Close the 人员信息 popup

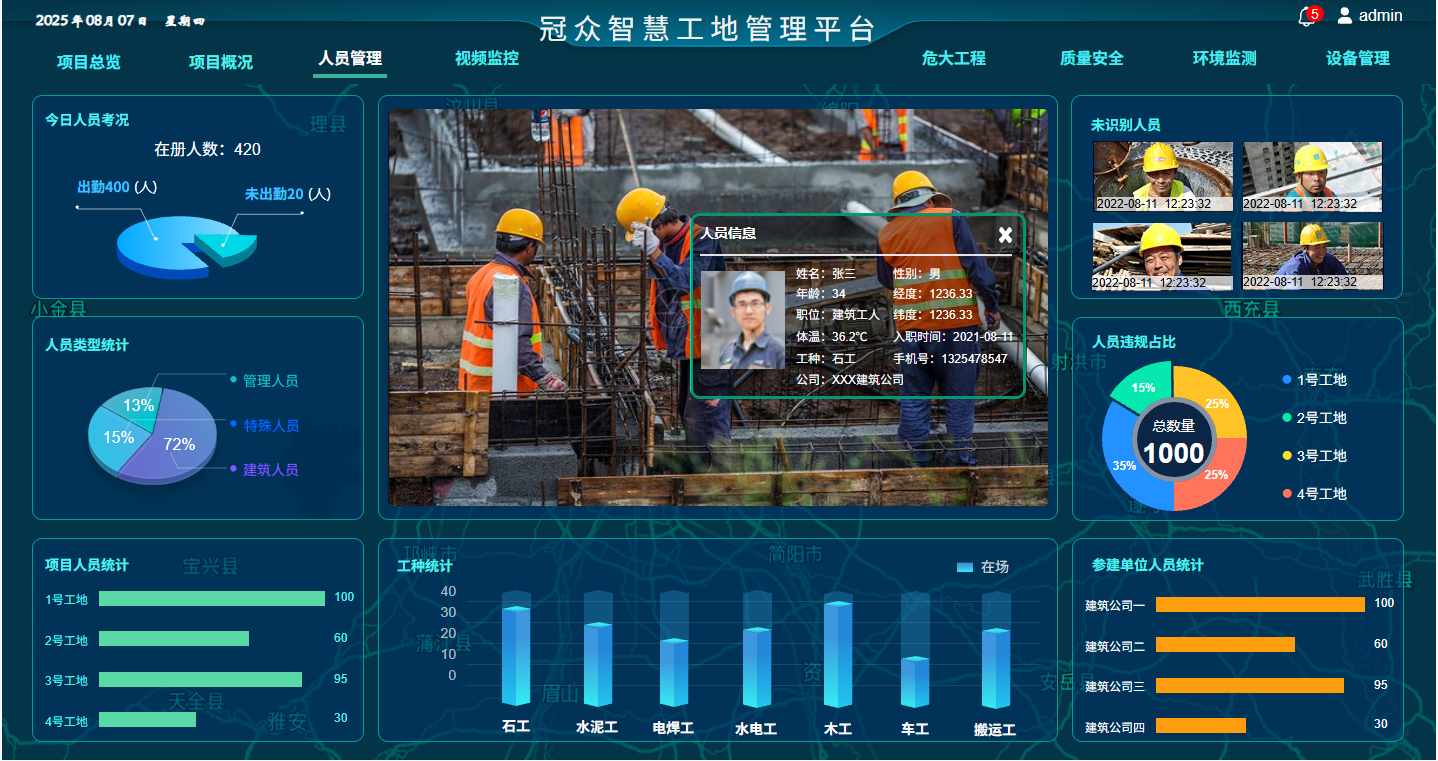pos(1005,235)
